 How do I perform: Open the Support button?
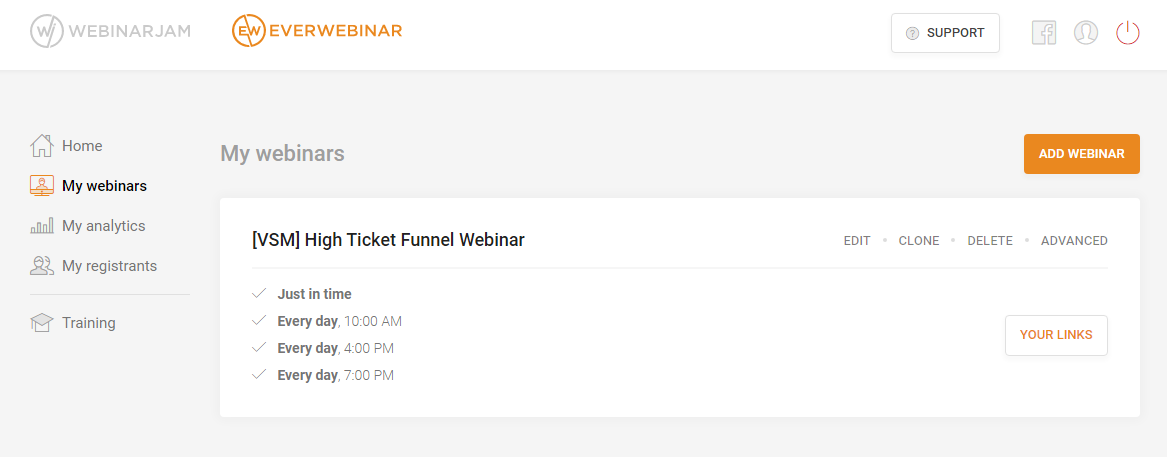pyautogui.click(x=945, y=33)
